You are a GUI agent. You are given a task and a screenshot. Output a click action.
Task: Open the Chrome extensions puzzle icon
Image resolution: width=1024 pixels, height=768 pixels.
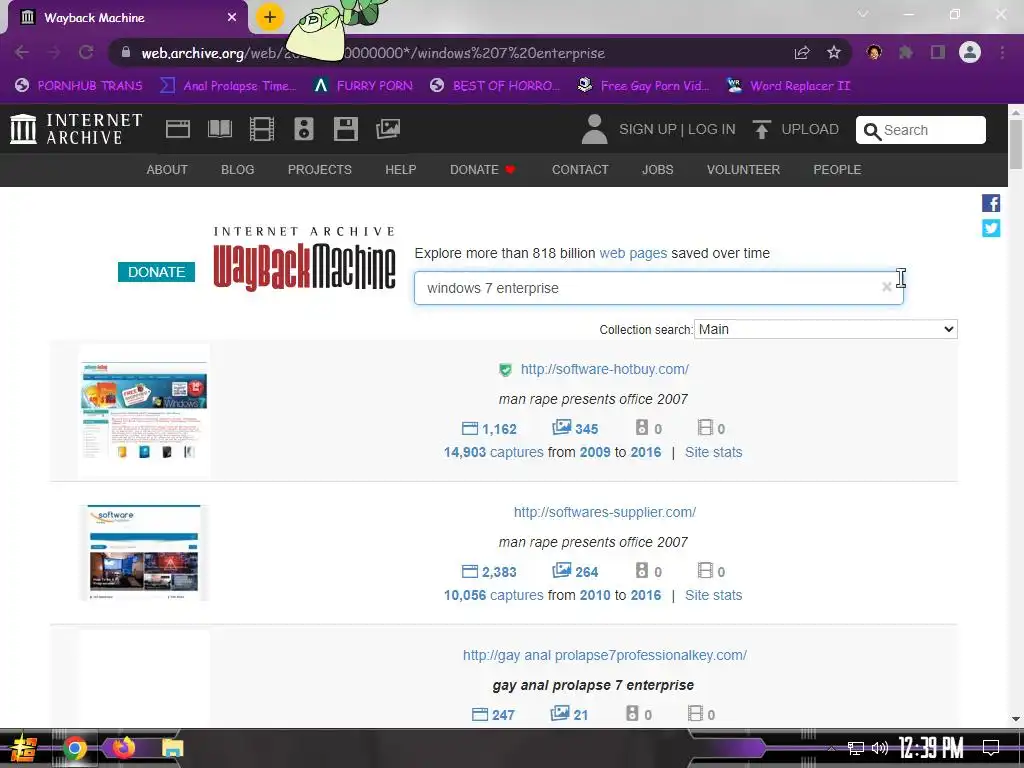coord(906,52)
